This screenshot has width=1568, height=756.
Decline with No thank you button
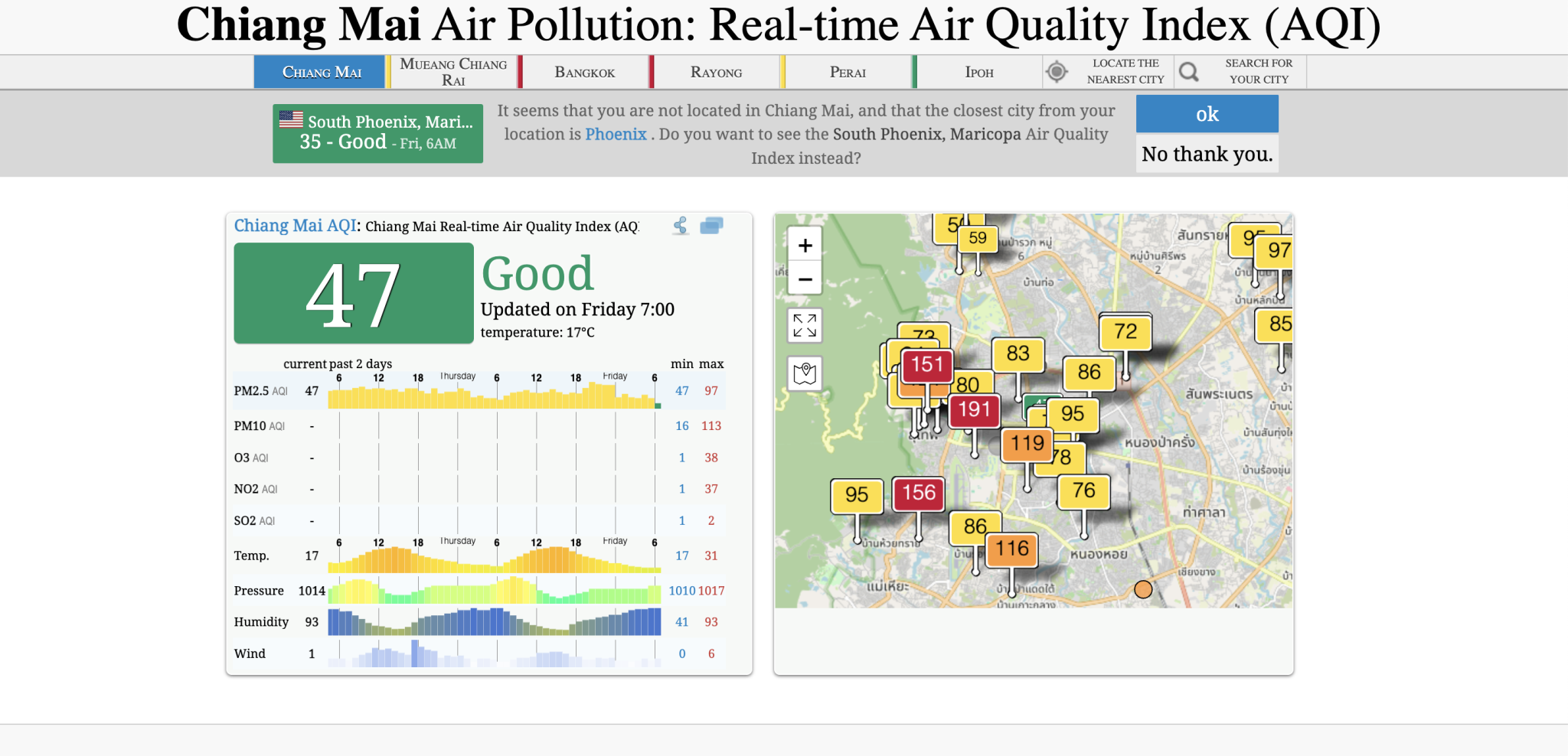click(x=1207, y=154)
